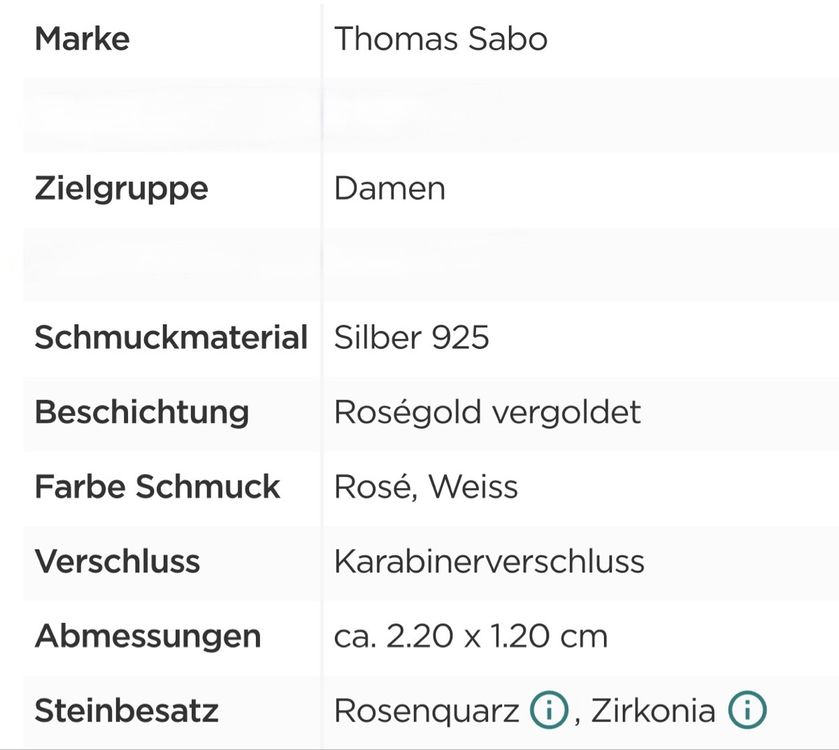The image size is (839, 750).
Task: Select the ca. 2.20 x 1.20 cm value
Action: (x=471, y=637)
